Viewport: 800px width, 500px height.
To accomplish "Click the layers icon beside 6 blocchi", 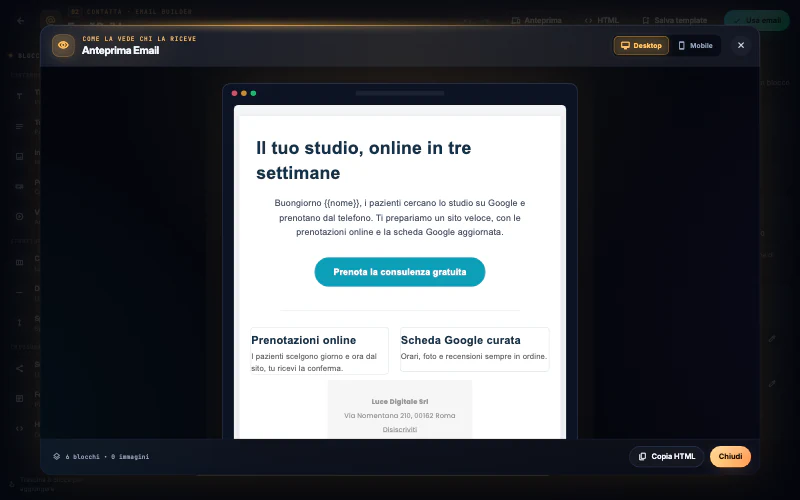I will 57,456.
